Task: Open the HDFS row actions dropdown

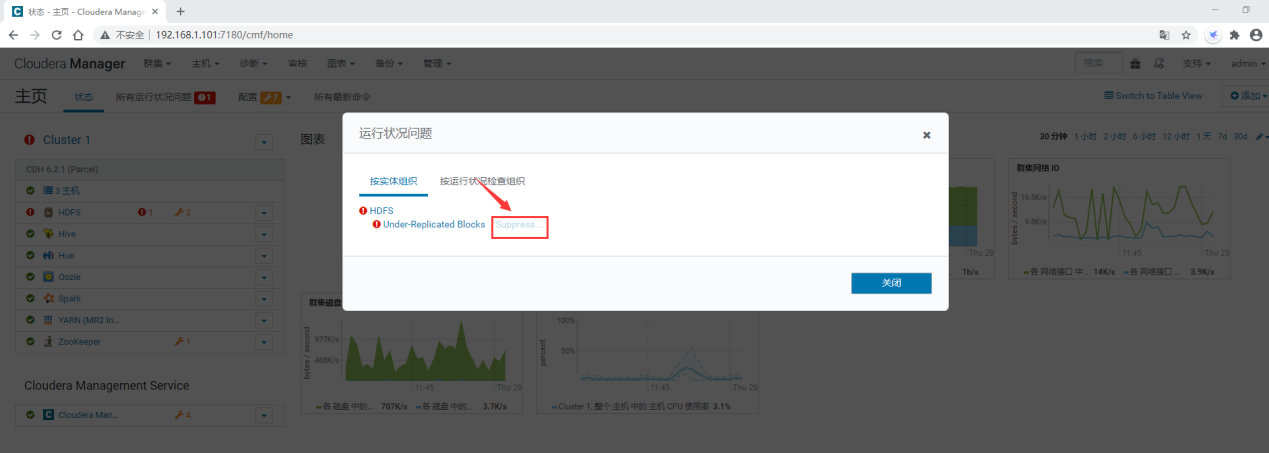Action: 264,212
